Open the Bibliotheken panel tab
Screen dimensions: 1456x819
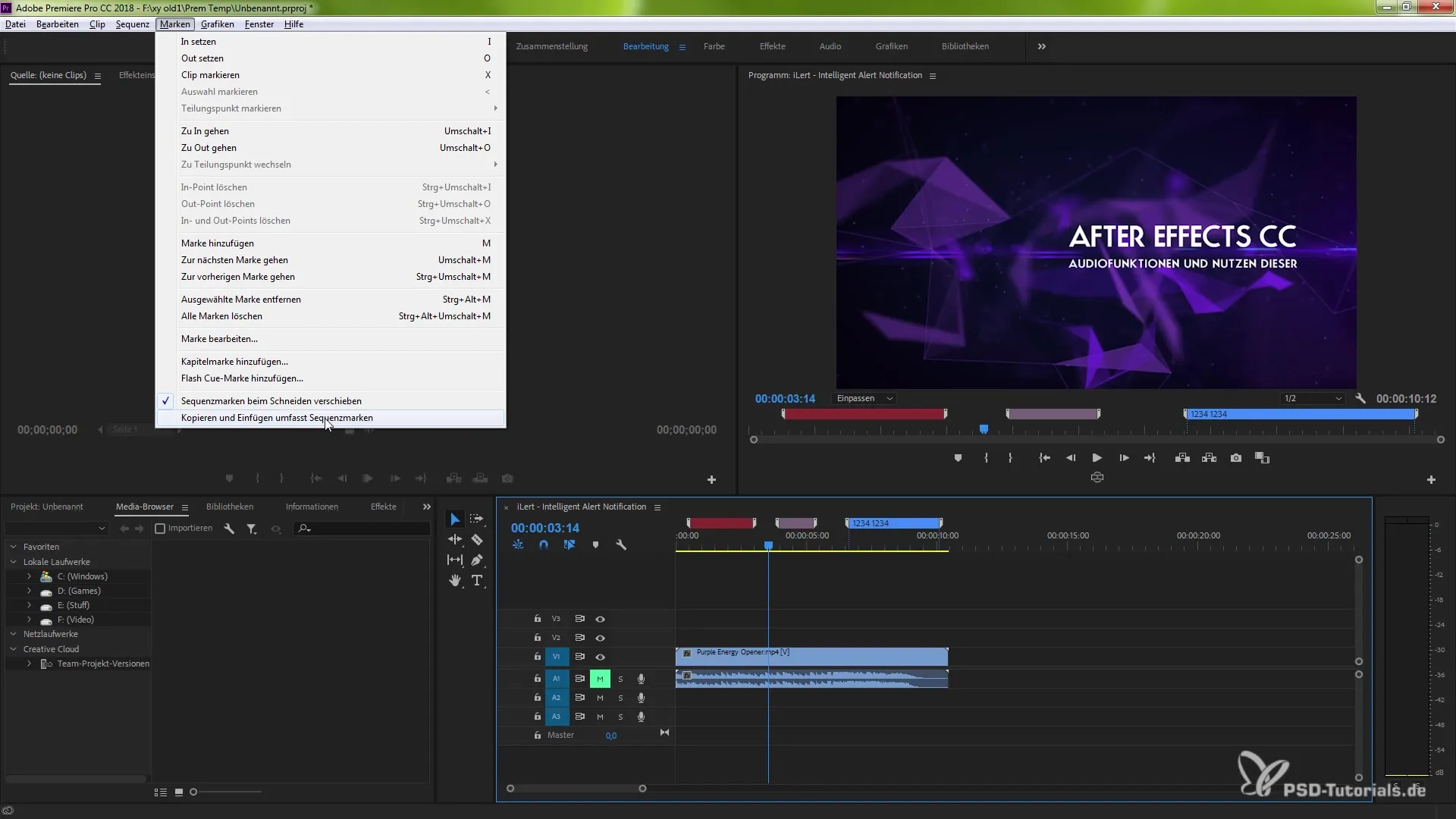(x=230, y=507)
